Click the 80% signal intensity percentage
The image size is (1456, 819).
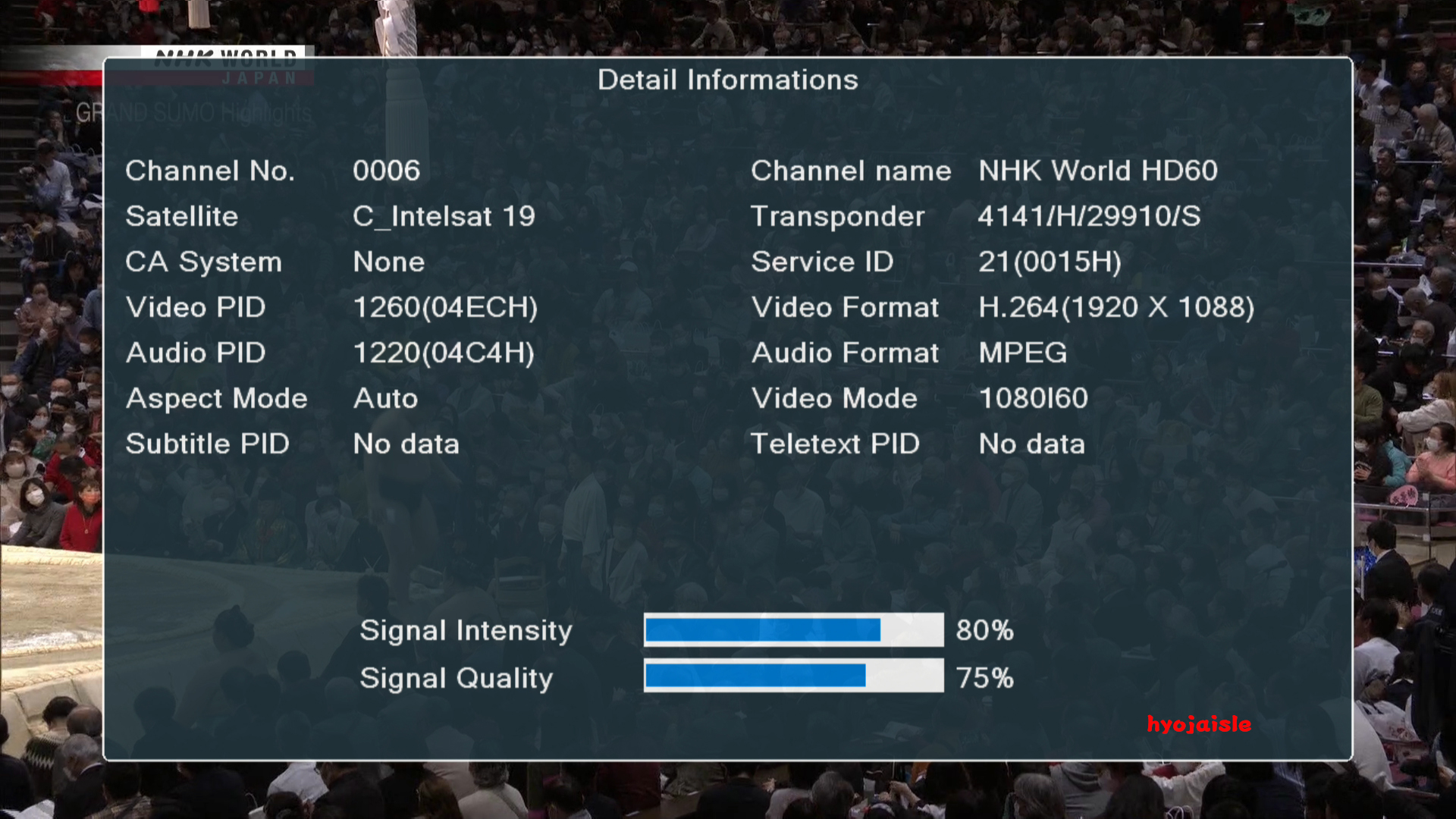984,630
